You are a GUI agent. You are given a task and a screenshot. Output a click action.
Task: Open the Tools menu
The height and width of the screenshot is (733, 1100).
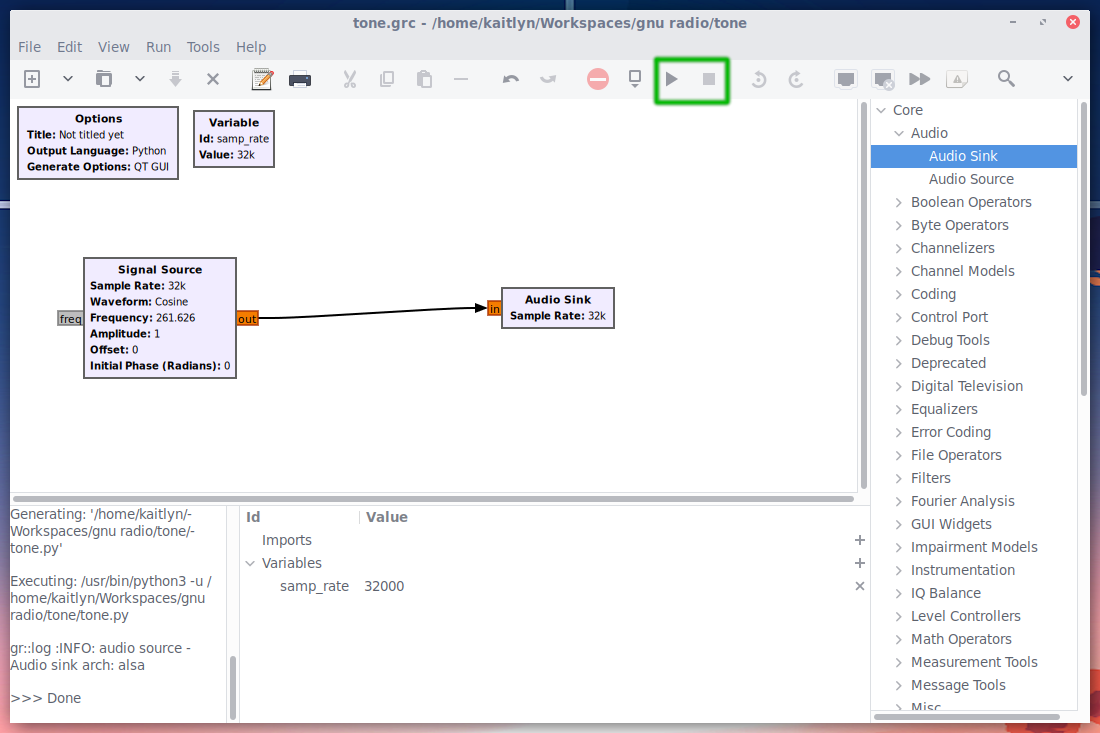click(203, 47)
